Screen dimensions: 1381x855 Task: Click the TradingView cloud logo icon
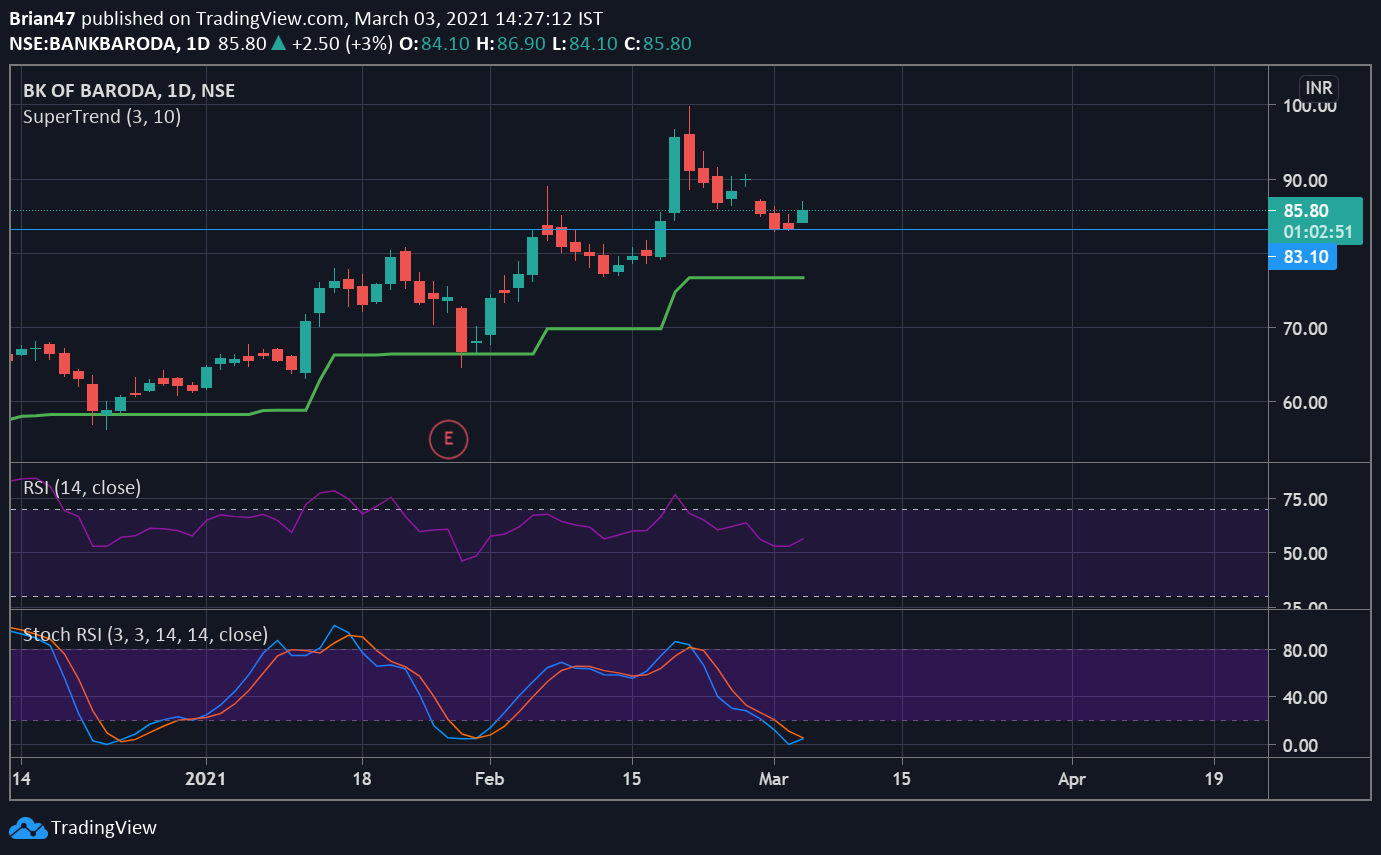(x=27, y=828)
